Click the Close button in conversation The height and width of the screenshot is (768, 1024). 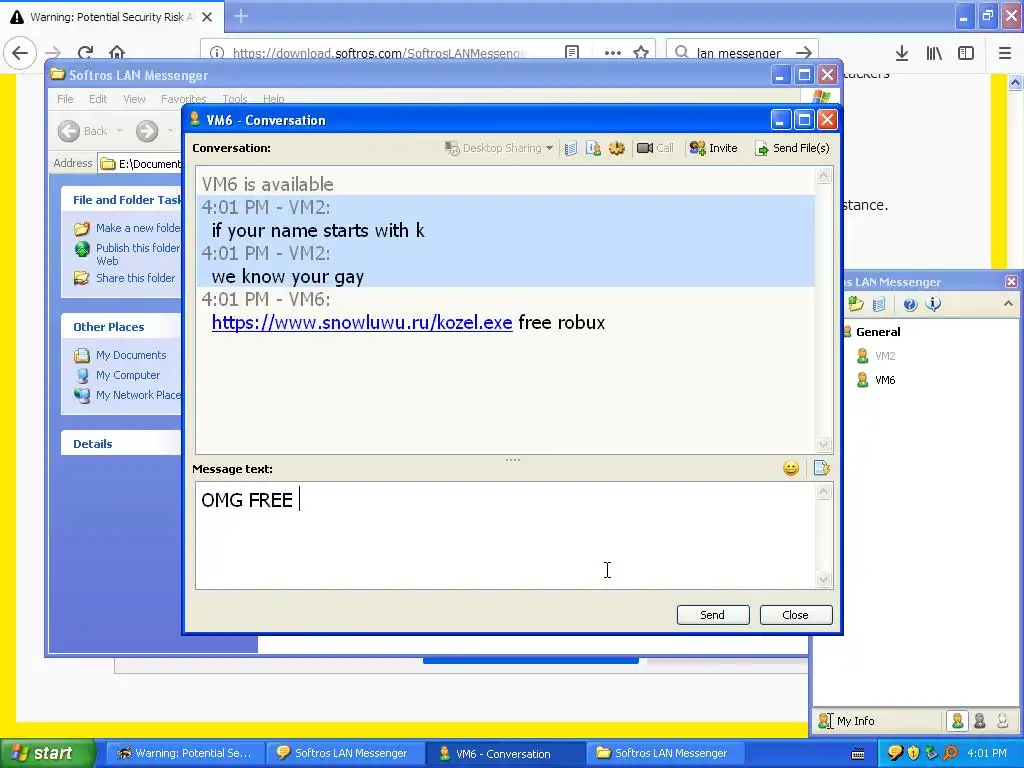[x=795, y=615]
